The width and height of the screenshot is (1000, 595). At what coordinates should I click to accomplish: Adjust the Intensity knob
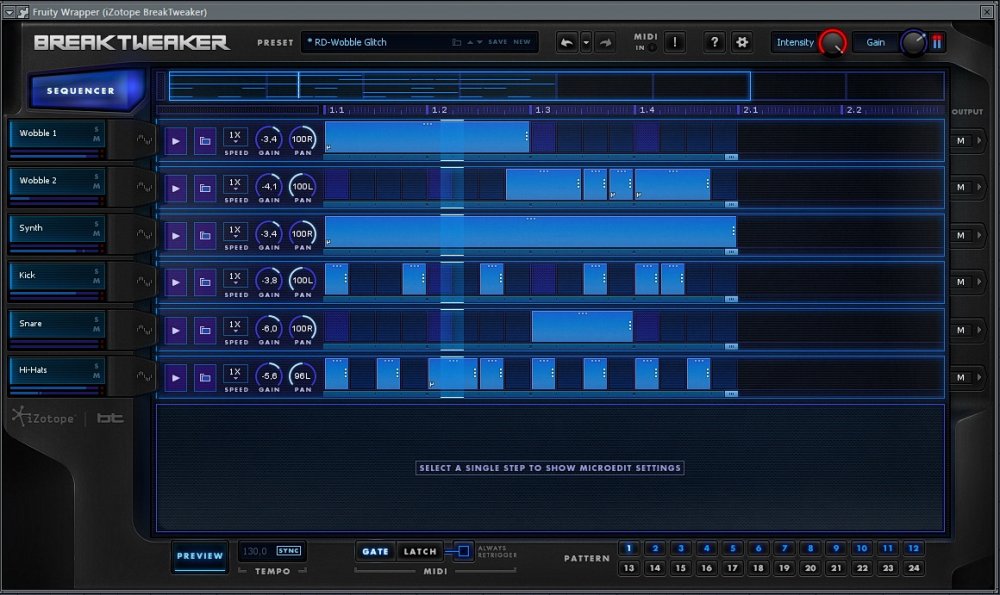832,43
